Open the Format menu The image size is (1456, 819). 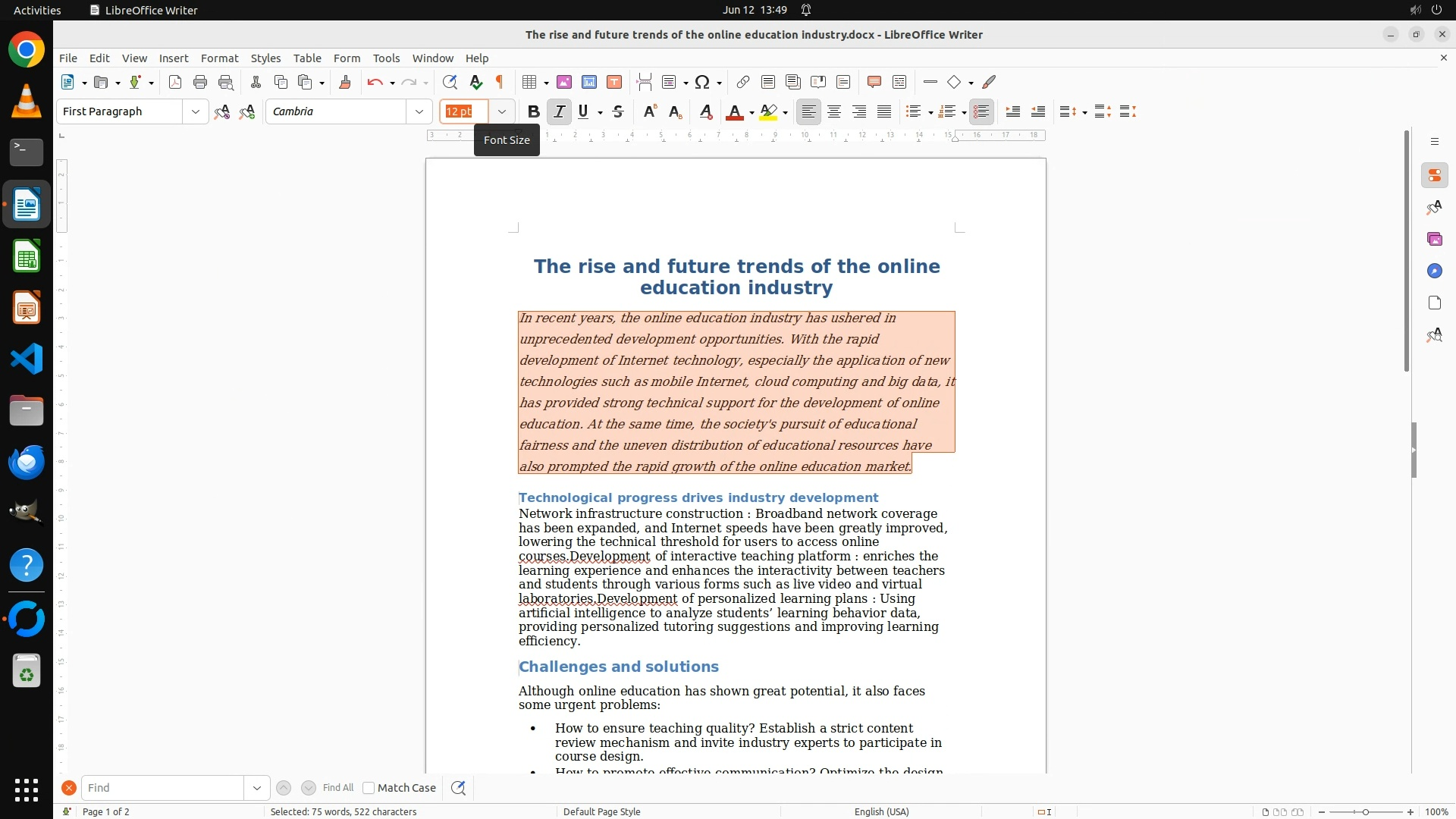pyautogui.click(x=219, y=58)
